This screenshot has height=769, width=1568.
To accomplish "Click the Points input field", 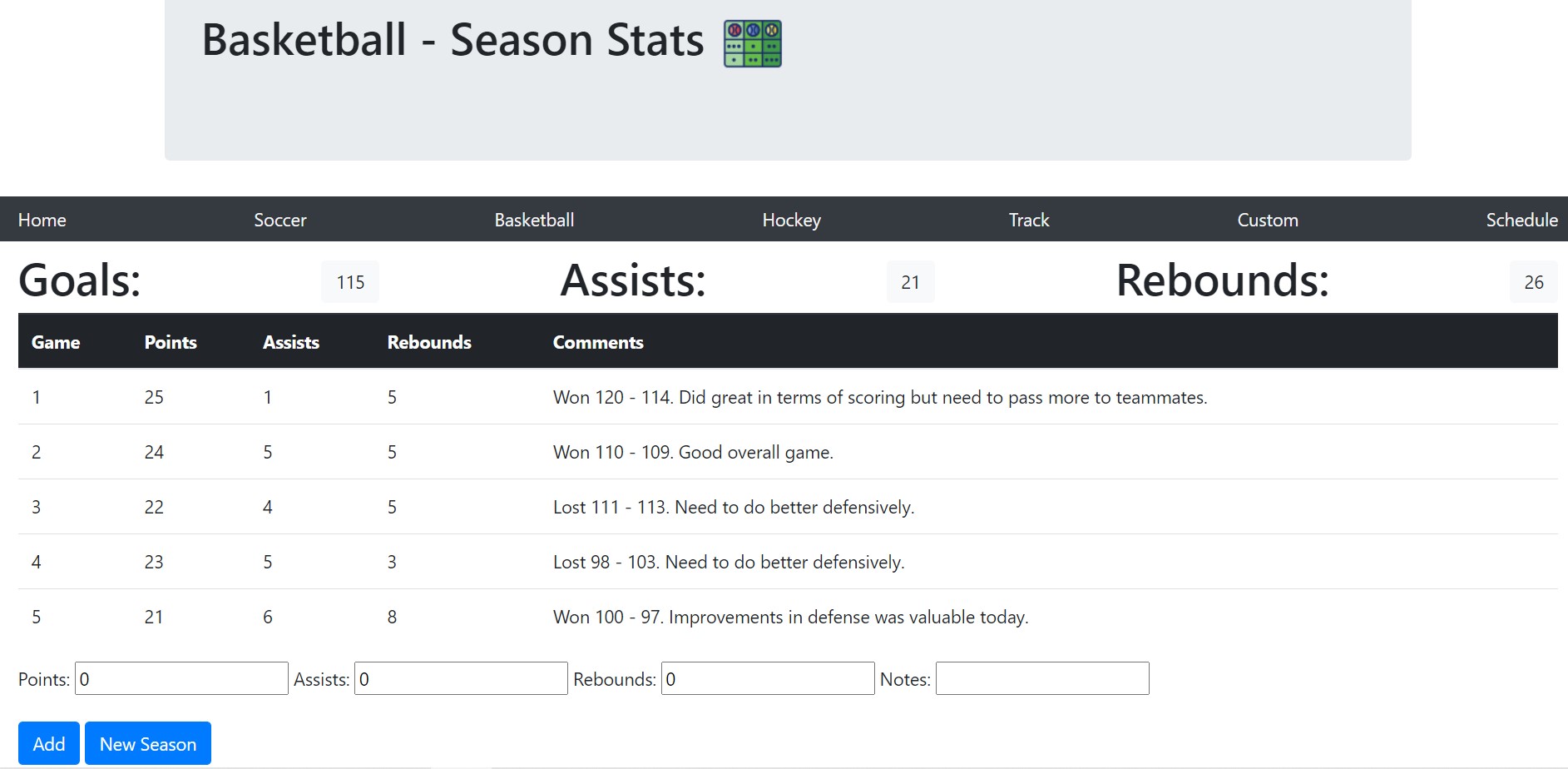I will [180, 678].
